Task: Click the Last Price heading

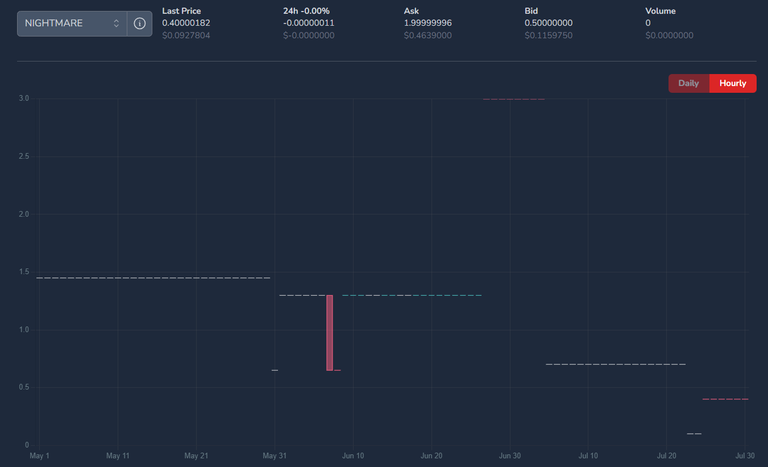Action: click(182, 11)
